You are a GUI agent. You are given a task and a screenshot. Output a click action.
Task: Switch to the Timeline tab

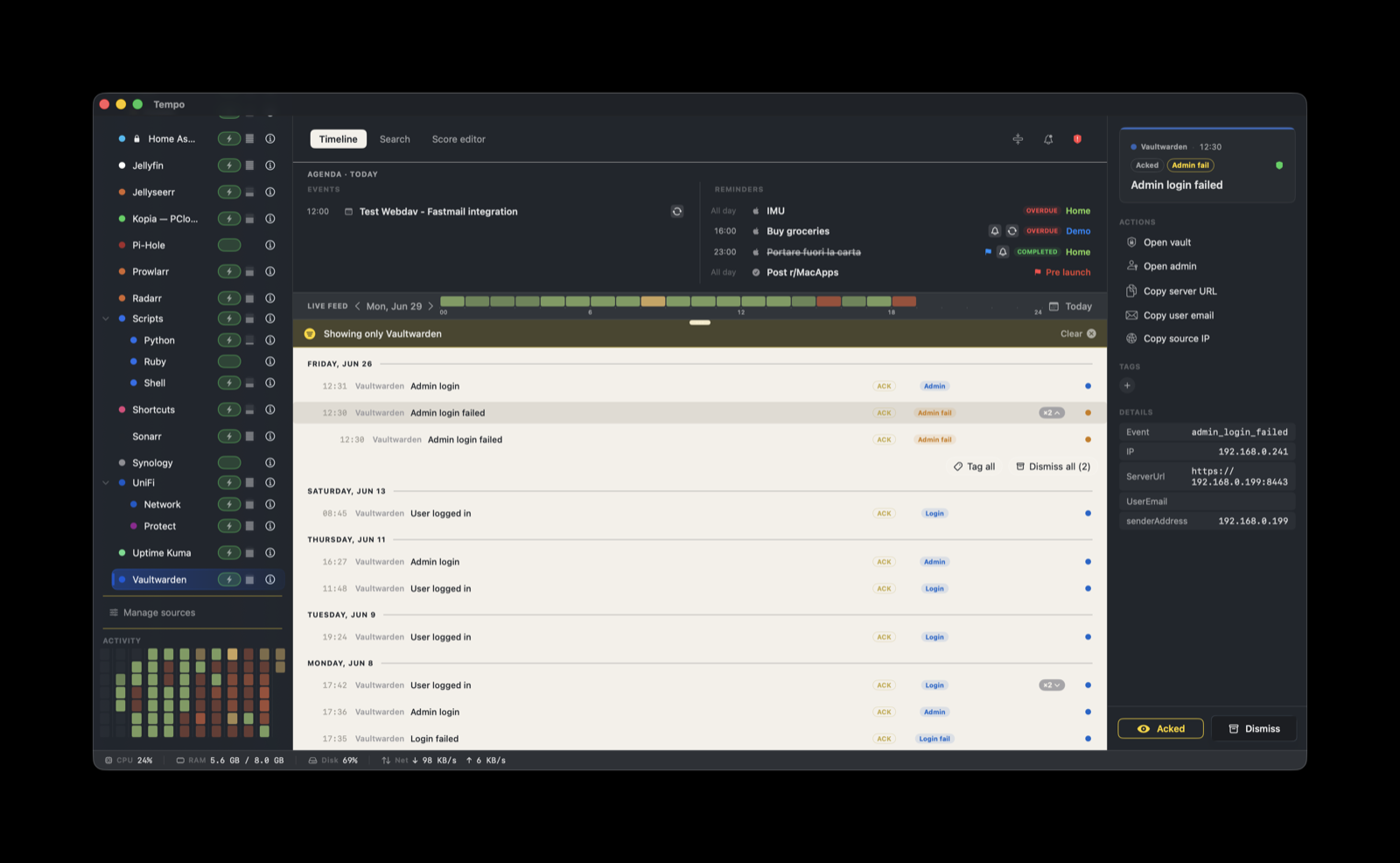[x=339, y=139]
